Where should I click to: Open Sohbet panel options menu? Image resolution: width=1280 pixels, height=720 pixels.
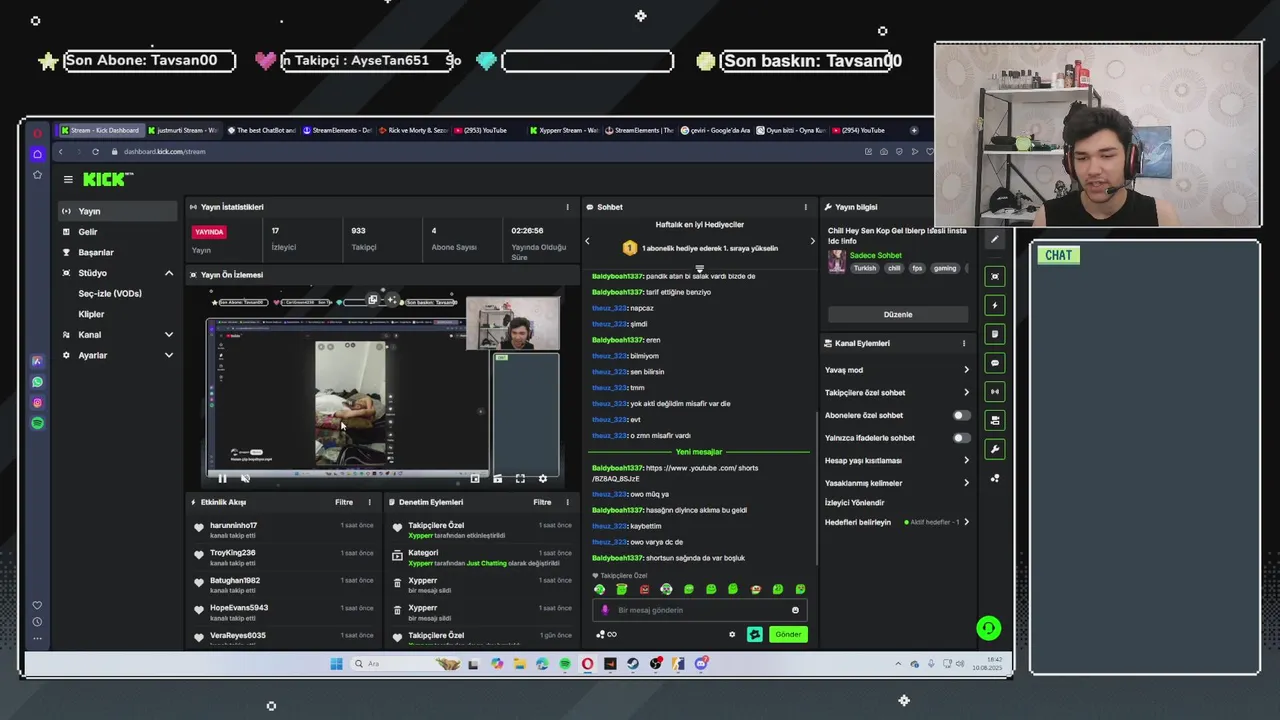click(805, 207)
